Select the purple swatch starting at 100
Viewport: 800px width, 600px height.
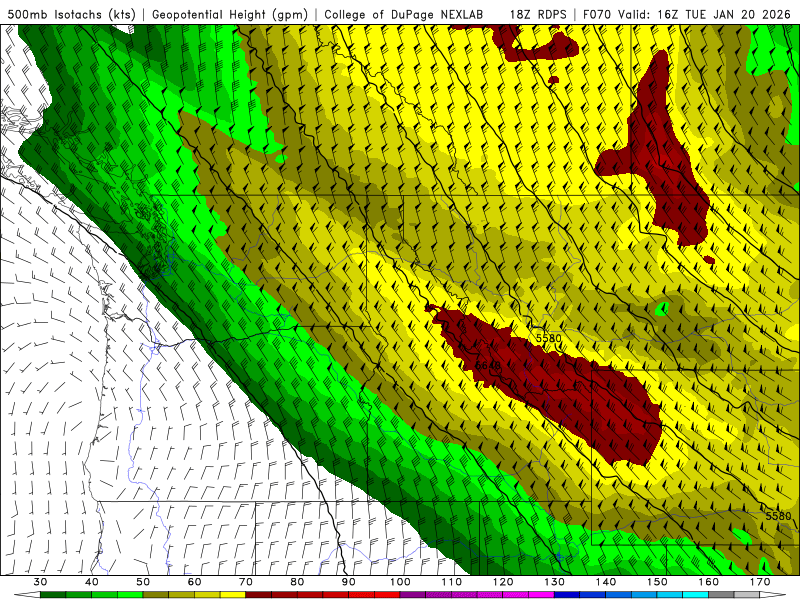pyautogui.click(x=413, y=594)
